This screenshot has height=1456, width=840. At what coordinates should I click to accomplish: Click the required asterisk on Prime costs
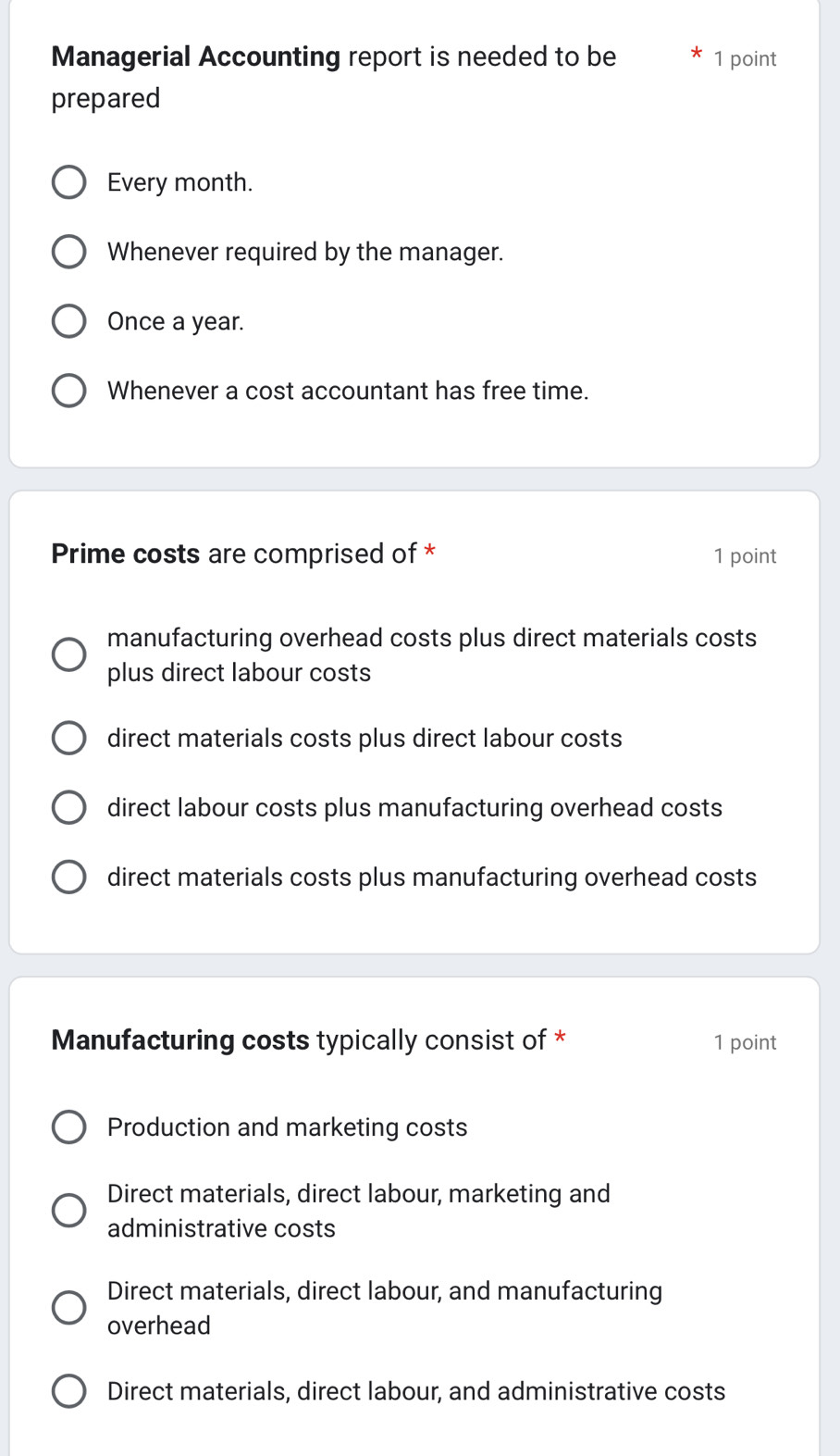(430, 553)
